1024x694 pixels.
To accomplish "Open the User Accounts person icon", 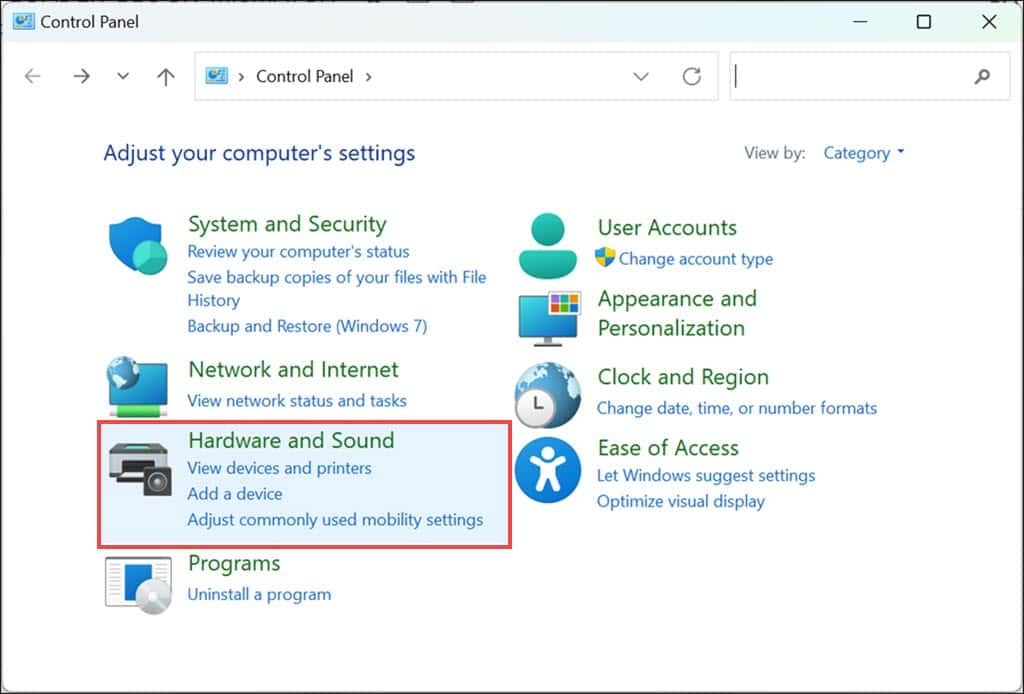I will pyautogui.click(x=548, y=245).
